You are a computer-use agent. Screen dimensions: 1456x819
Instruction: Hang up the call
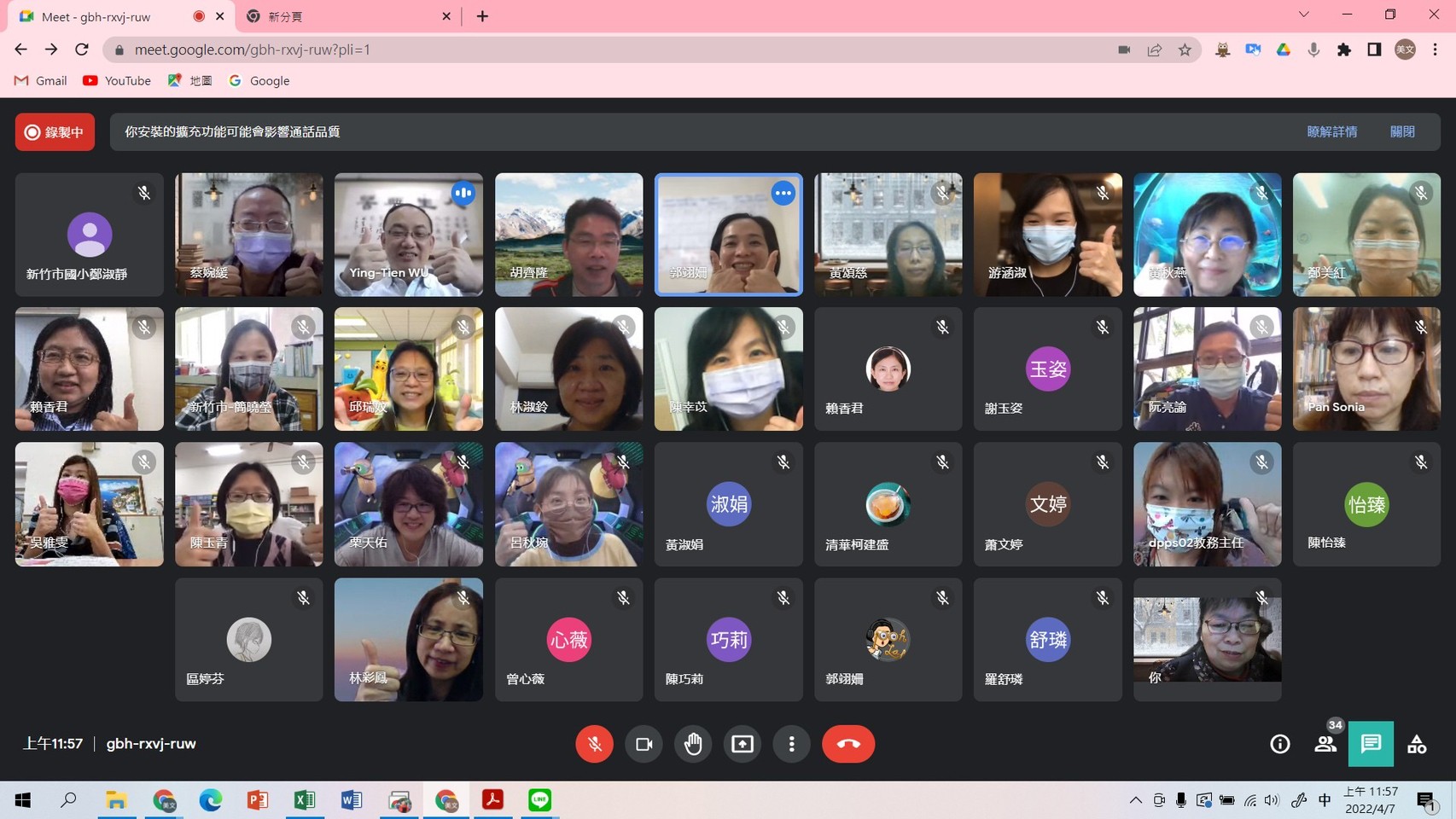coord(847,744)
